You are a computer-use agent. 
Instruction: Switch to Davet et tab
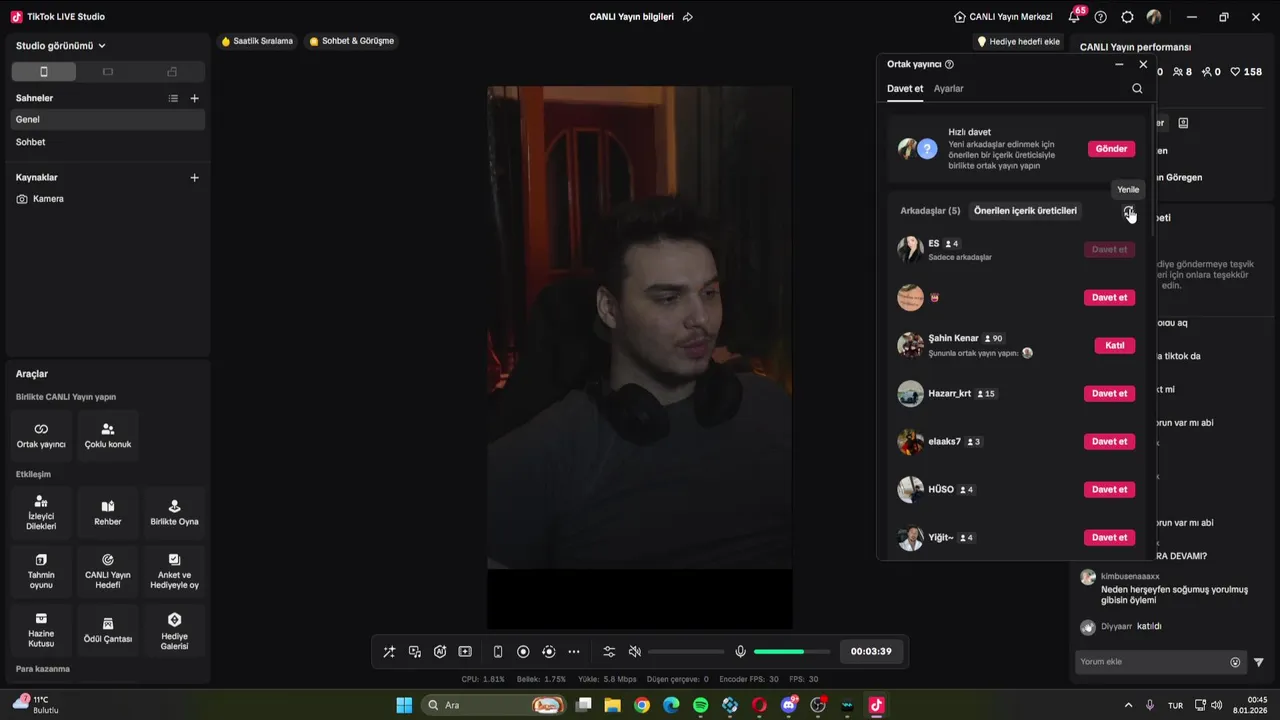(905, 88)
